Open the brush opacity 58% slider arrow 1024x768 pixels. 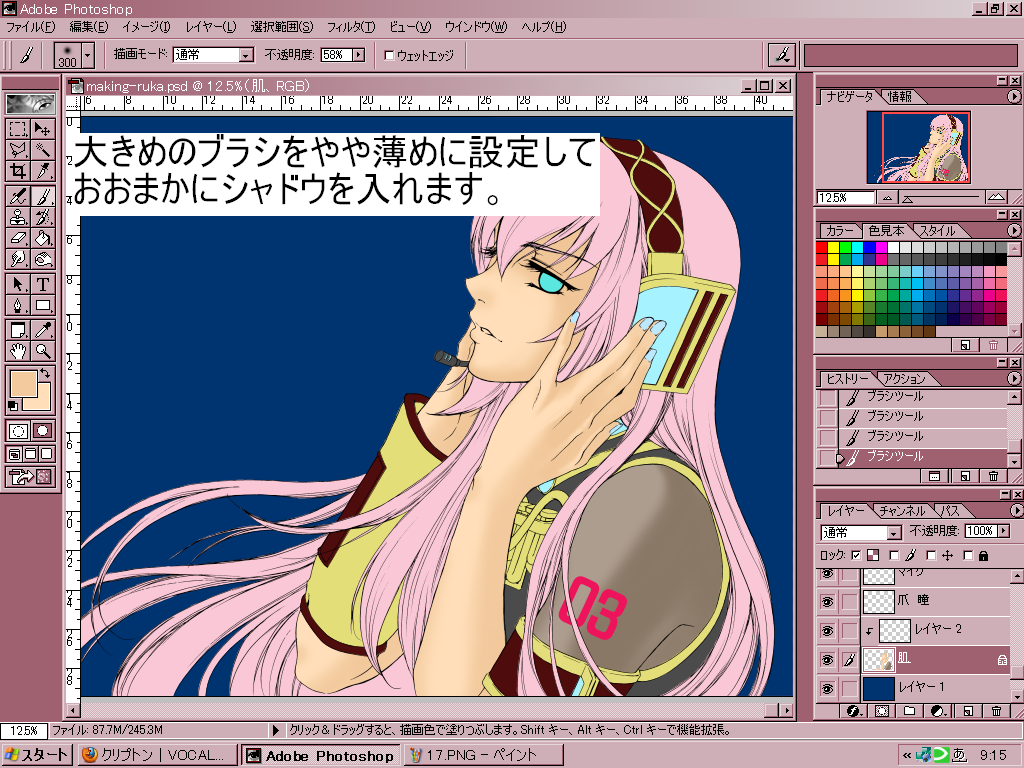pyautogui.click(x=359, y=56)
